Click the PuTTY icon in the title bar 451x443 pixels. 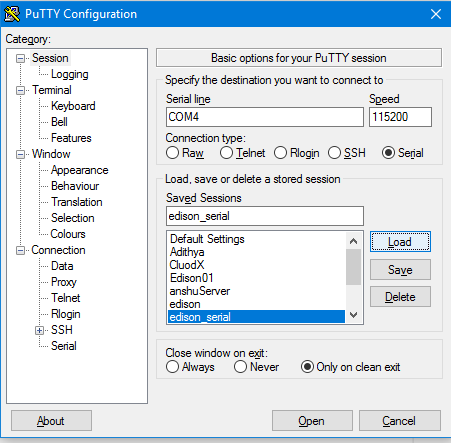click(x=12, y=14)
